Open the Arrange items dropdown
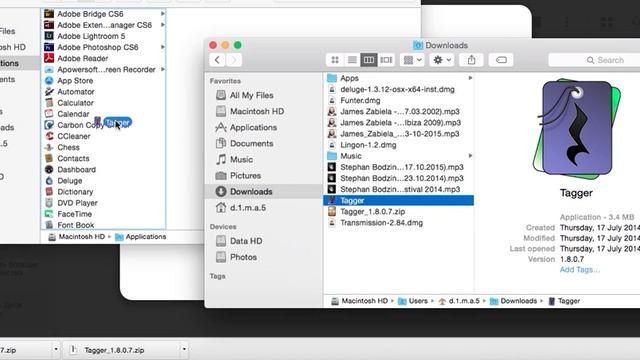Viewport: 640px width, 360px height. 412,60
